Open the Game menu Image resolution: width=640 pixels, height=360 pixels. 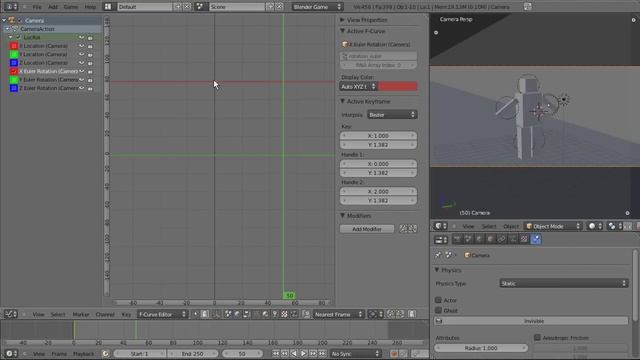pos(71,7)
